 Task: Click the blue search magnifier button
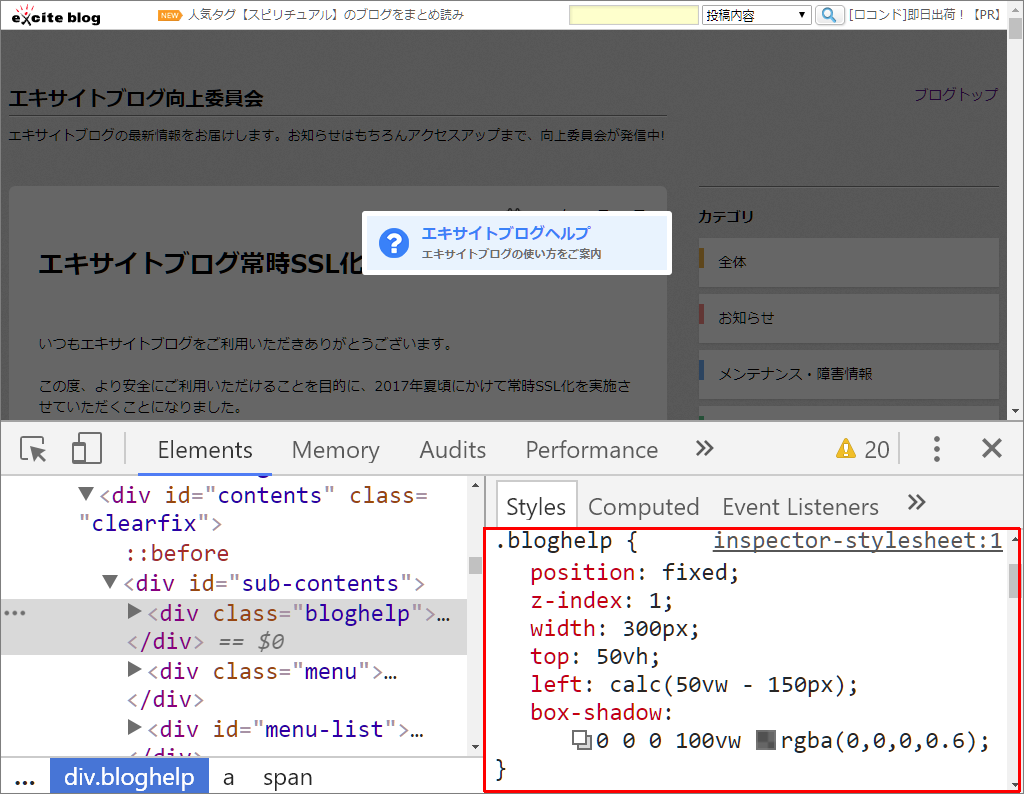(829, 14)
